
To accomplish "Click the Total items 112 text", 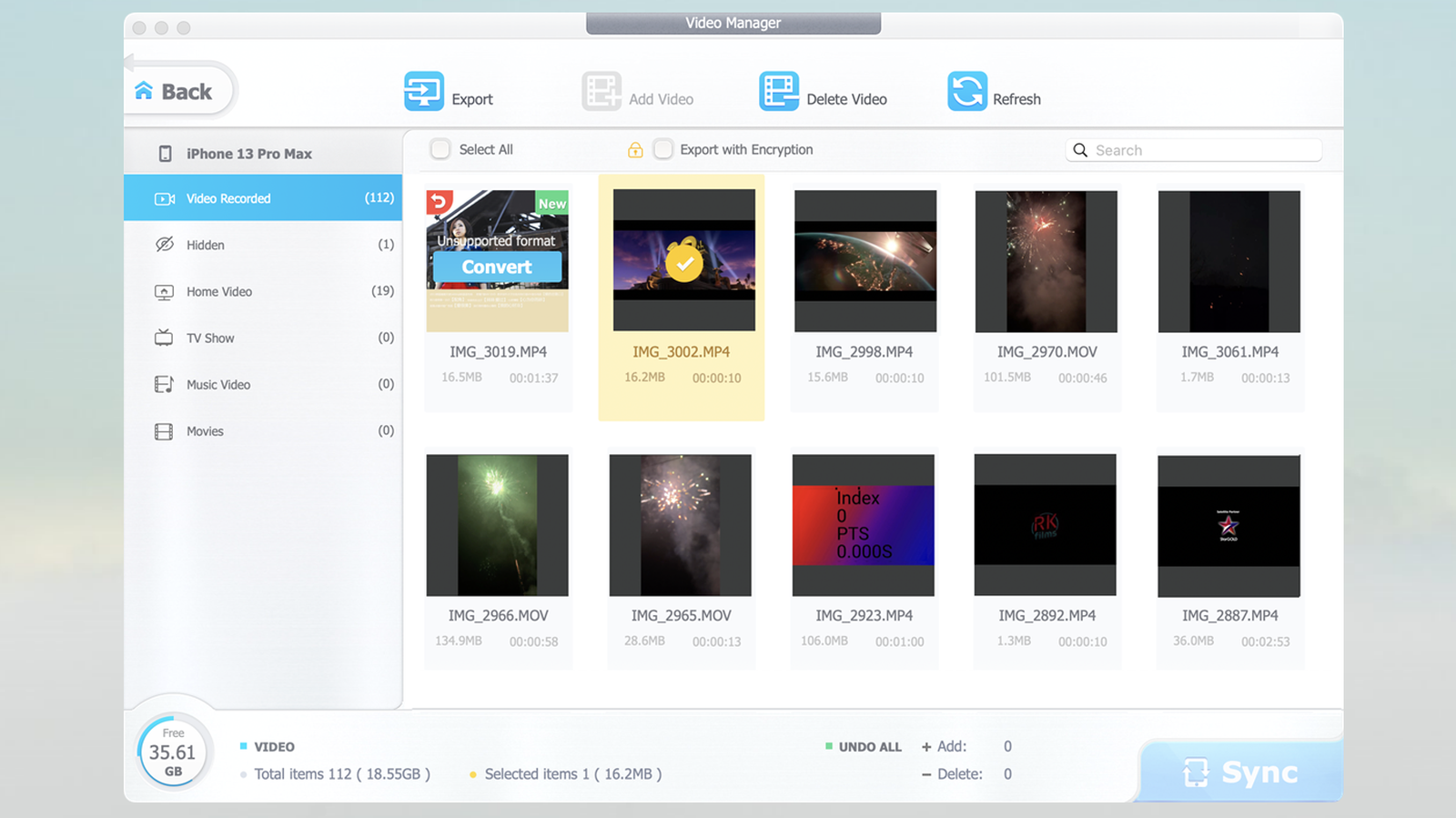I will coord(342,774).
